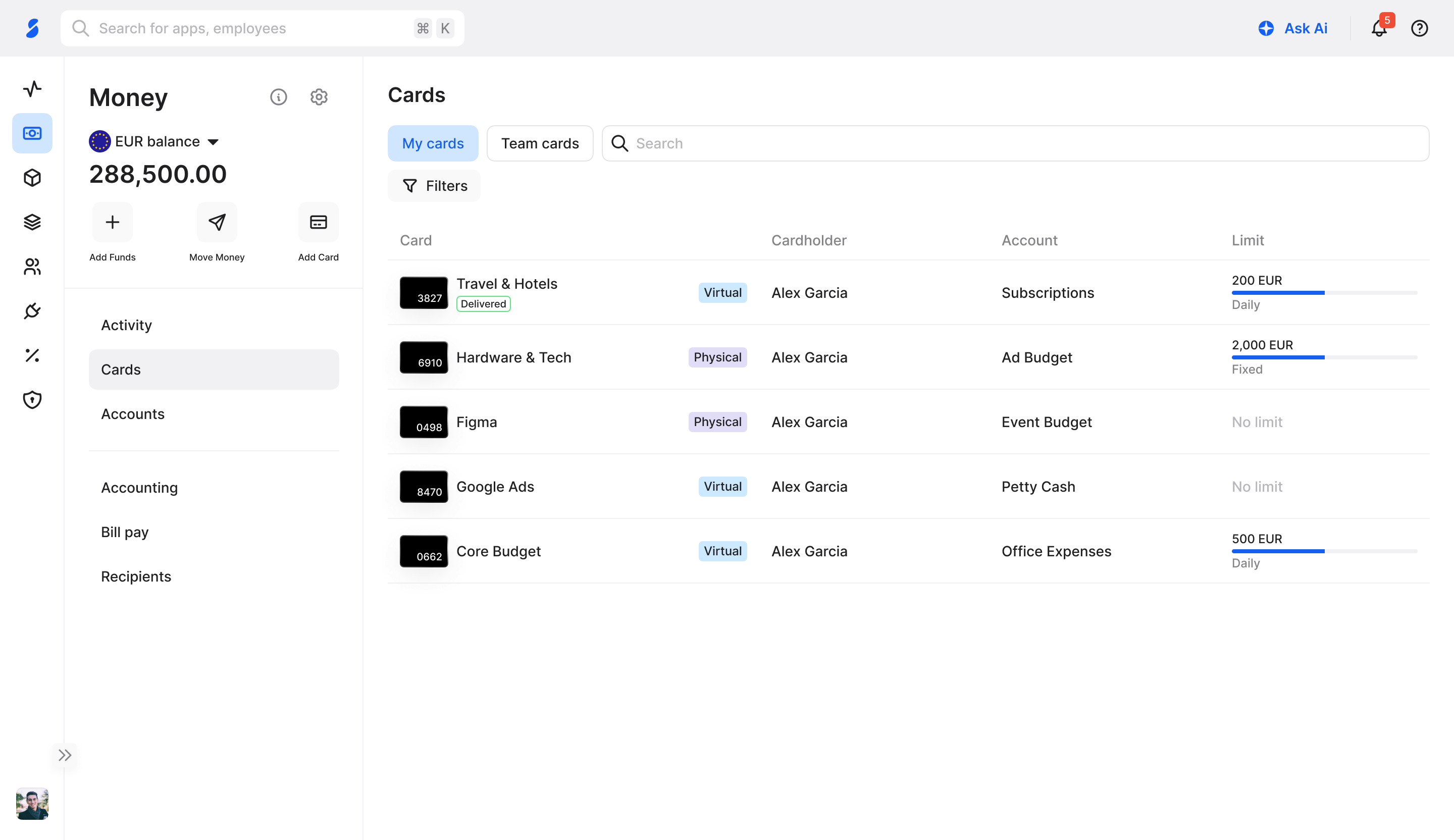The image size is (1454, 840).
Task: Go to Accounts in Money menu
Action: [x=214, y=413]
